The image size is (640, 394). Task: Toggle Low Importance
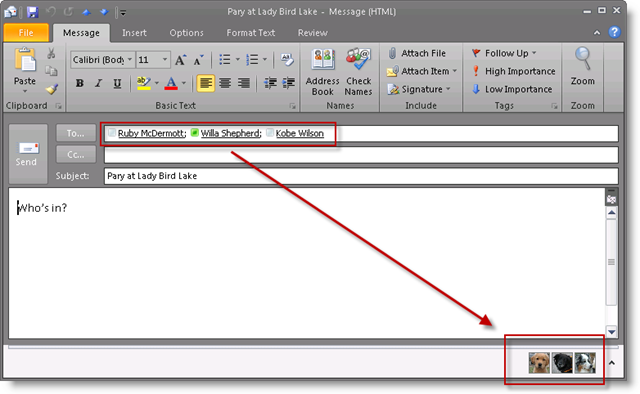point(512,89)
